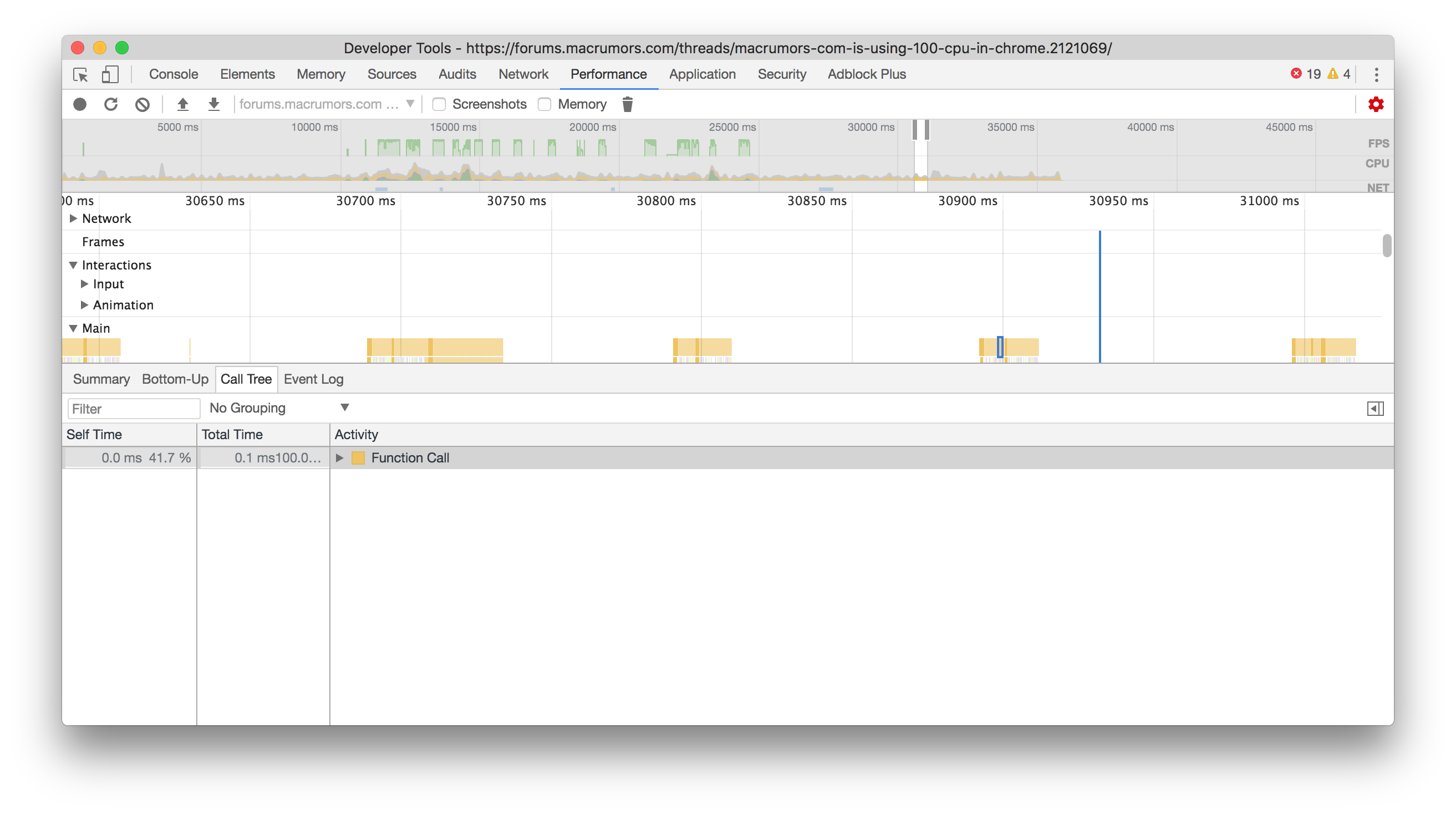The image size is (1456, 814).
Task: Enable the Screenshots checkbox
Action: tap(439, 104)
